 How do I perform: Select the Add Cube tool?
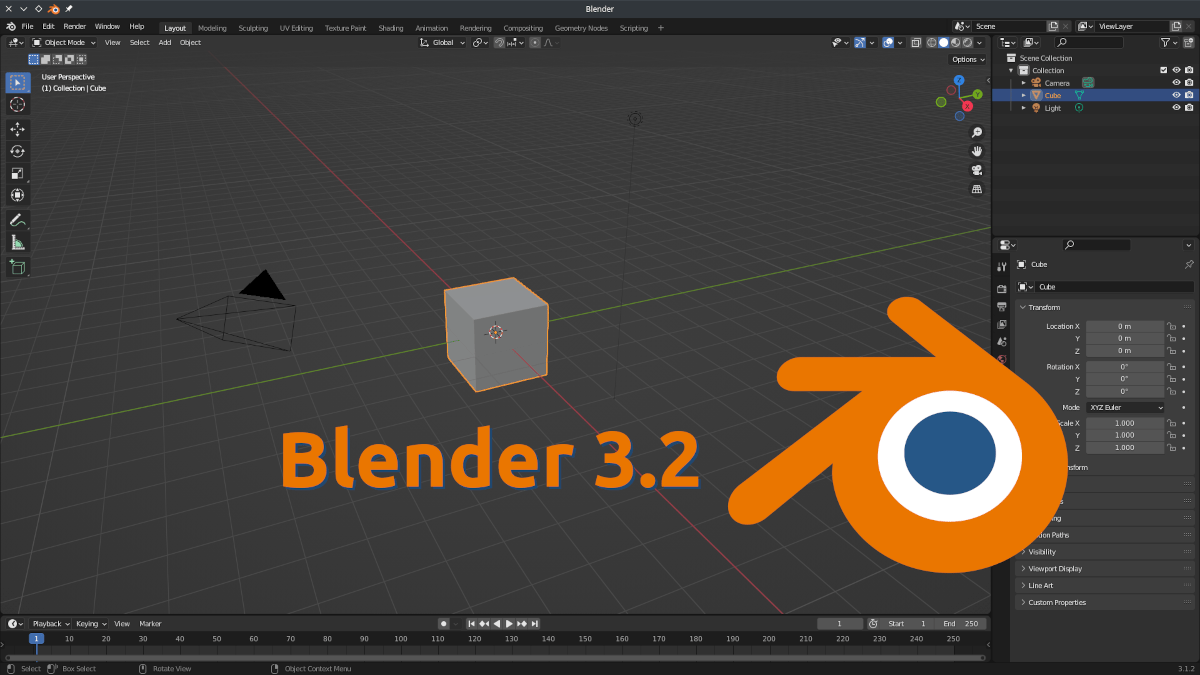pos(17,266)
